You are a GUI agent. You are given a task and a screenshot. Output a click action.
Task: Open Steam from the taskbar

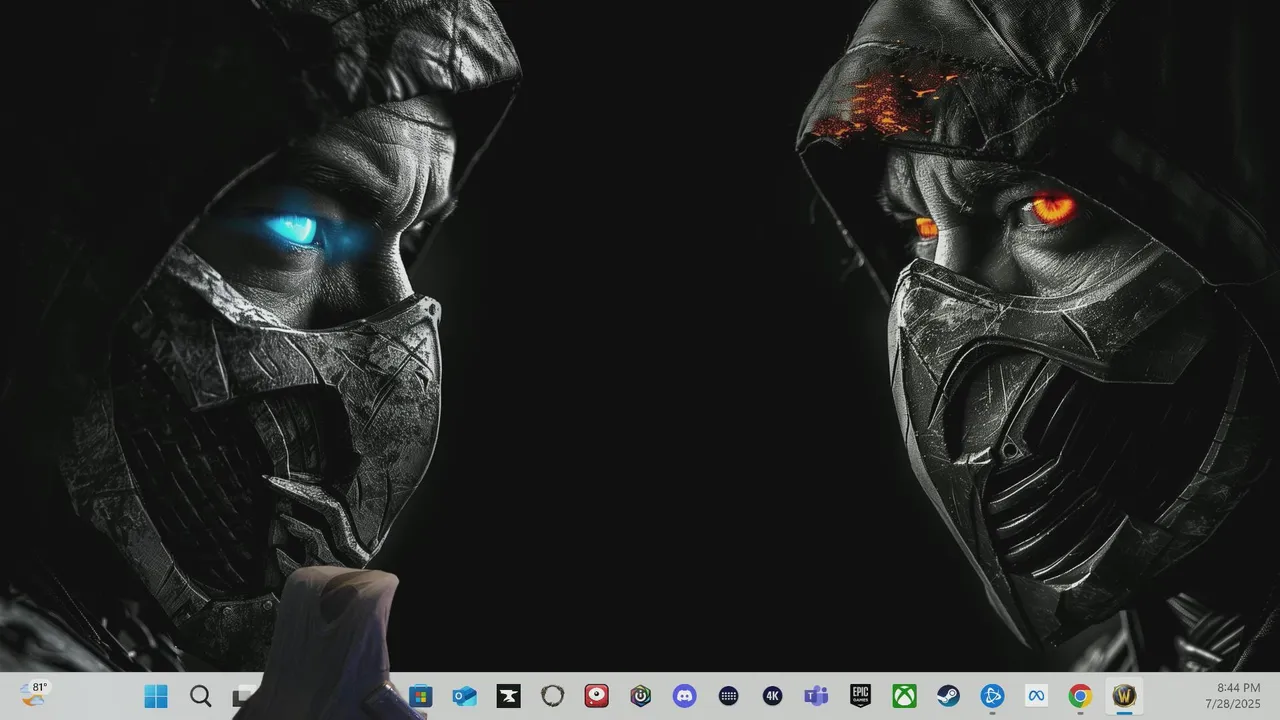point(948,696)
